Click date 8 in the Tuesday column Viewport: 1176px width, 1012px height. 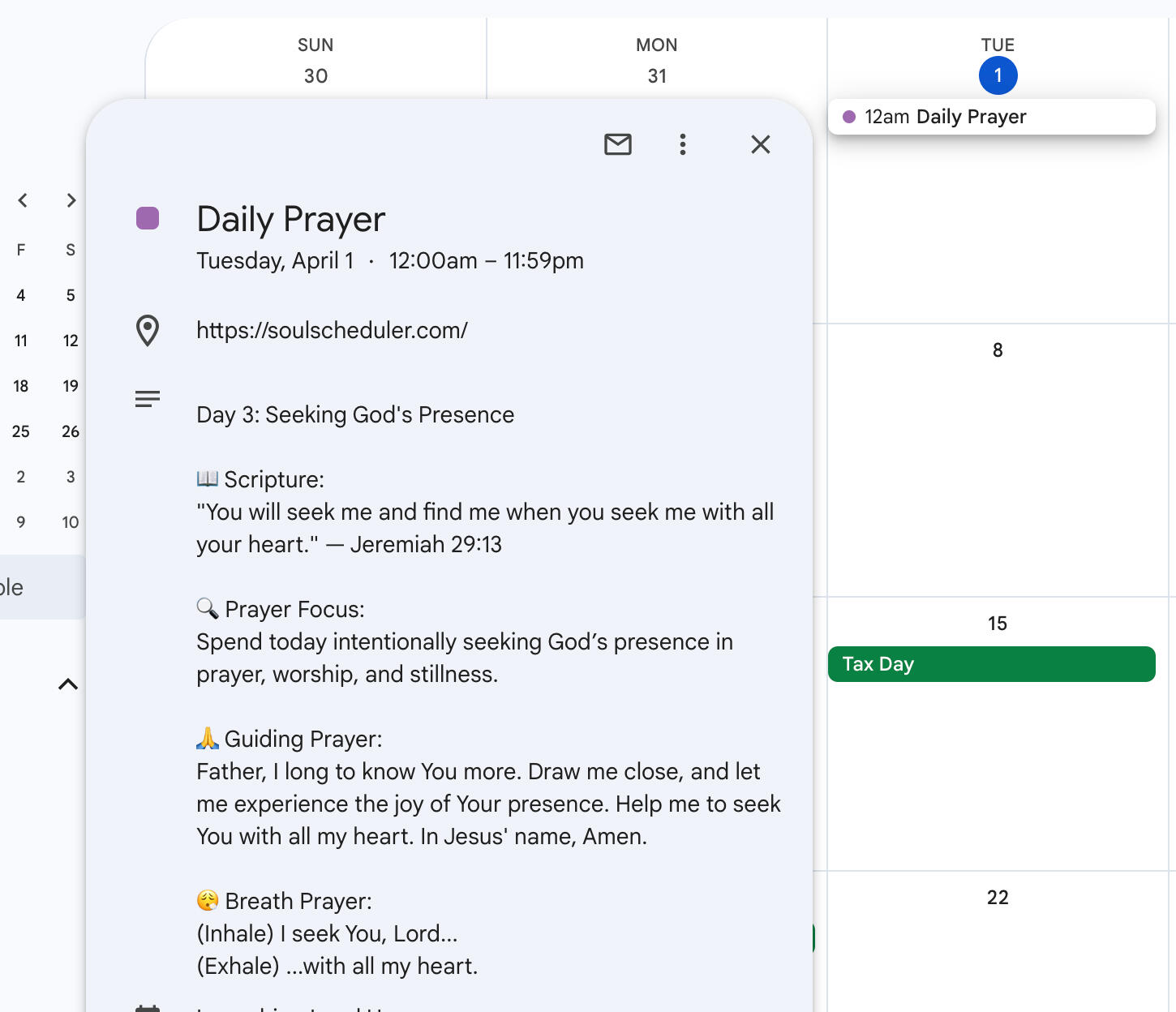998,350
